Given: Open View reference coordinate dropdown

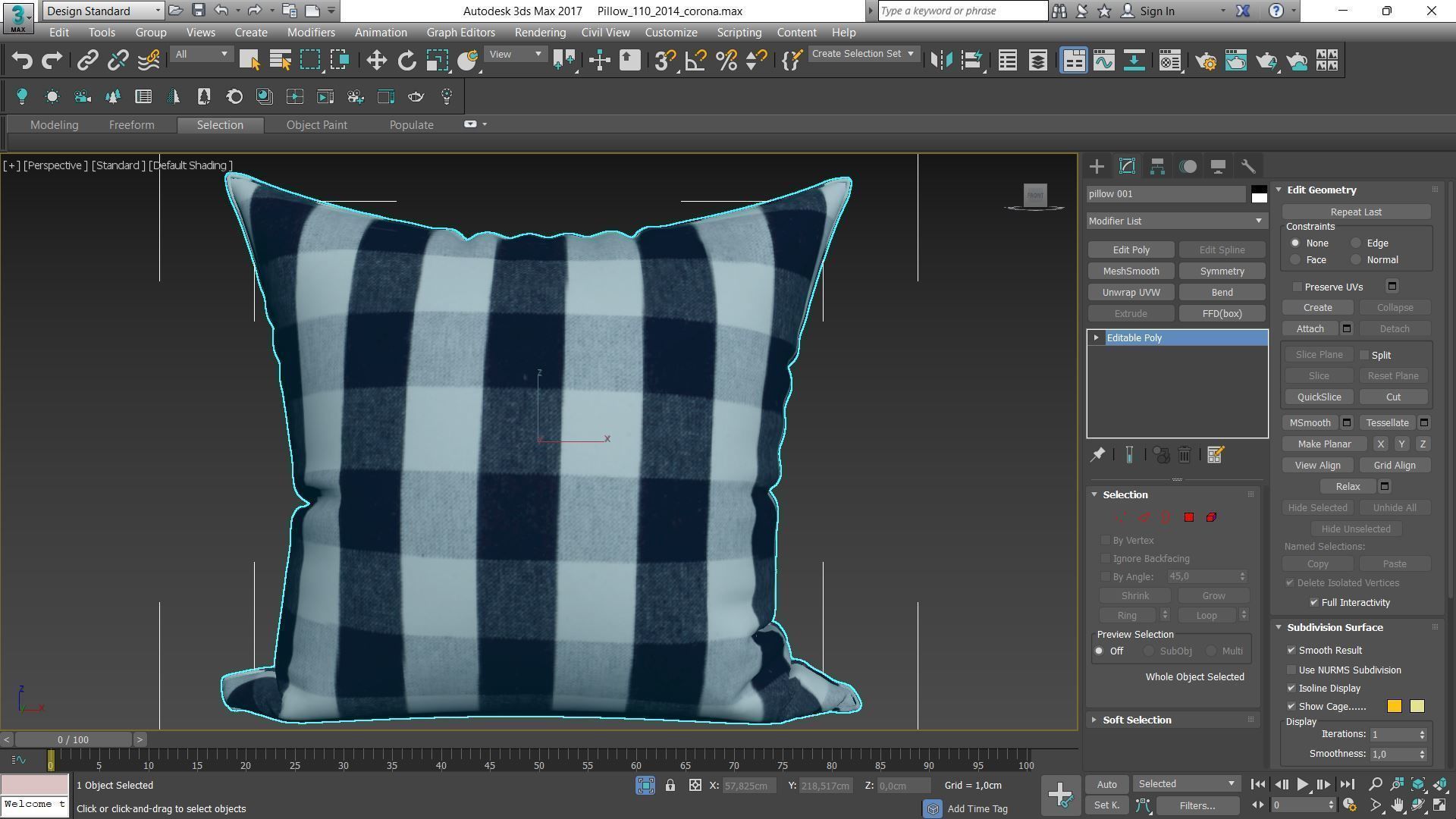Looking at the screenshot, I should [x=515, y=55].
